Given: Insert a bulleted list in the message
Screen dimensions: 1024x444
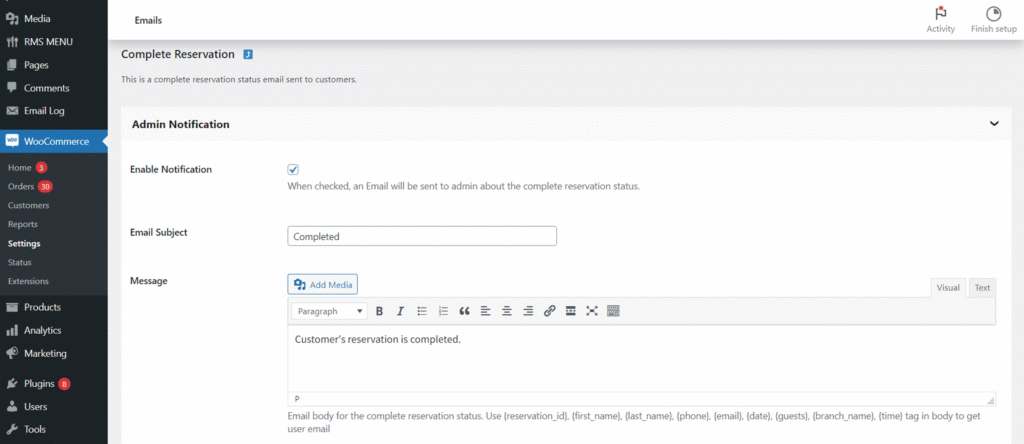Looking at the screenshot, I should click(422, 311).
